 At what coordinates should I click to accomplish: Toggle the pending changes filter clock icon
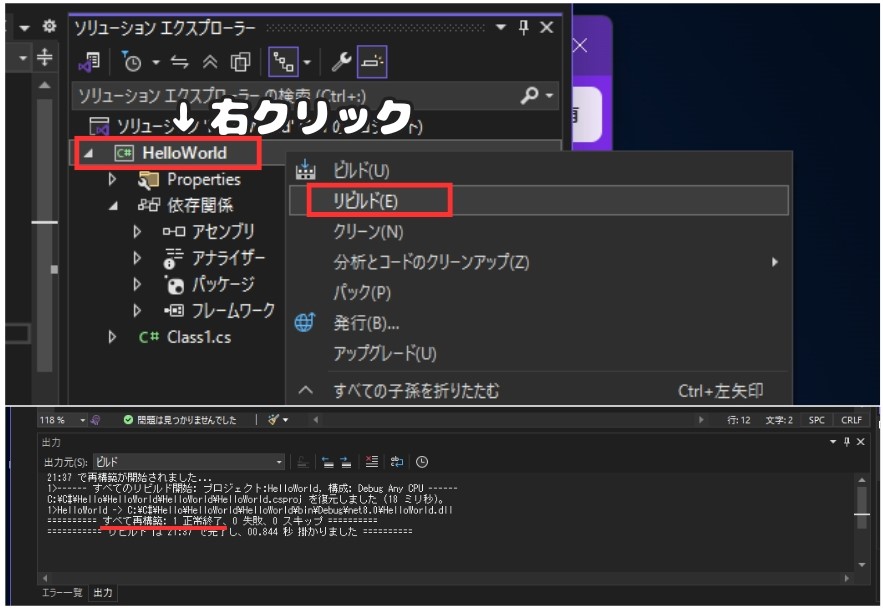[131, 62]
